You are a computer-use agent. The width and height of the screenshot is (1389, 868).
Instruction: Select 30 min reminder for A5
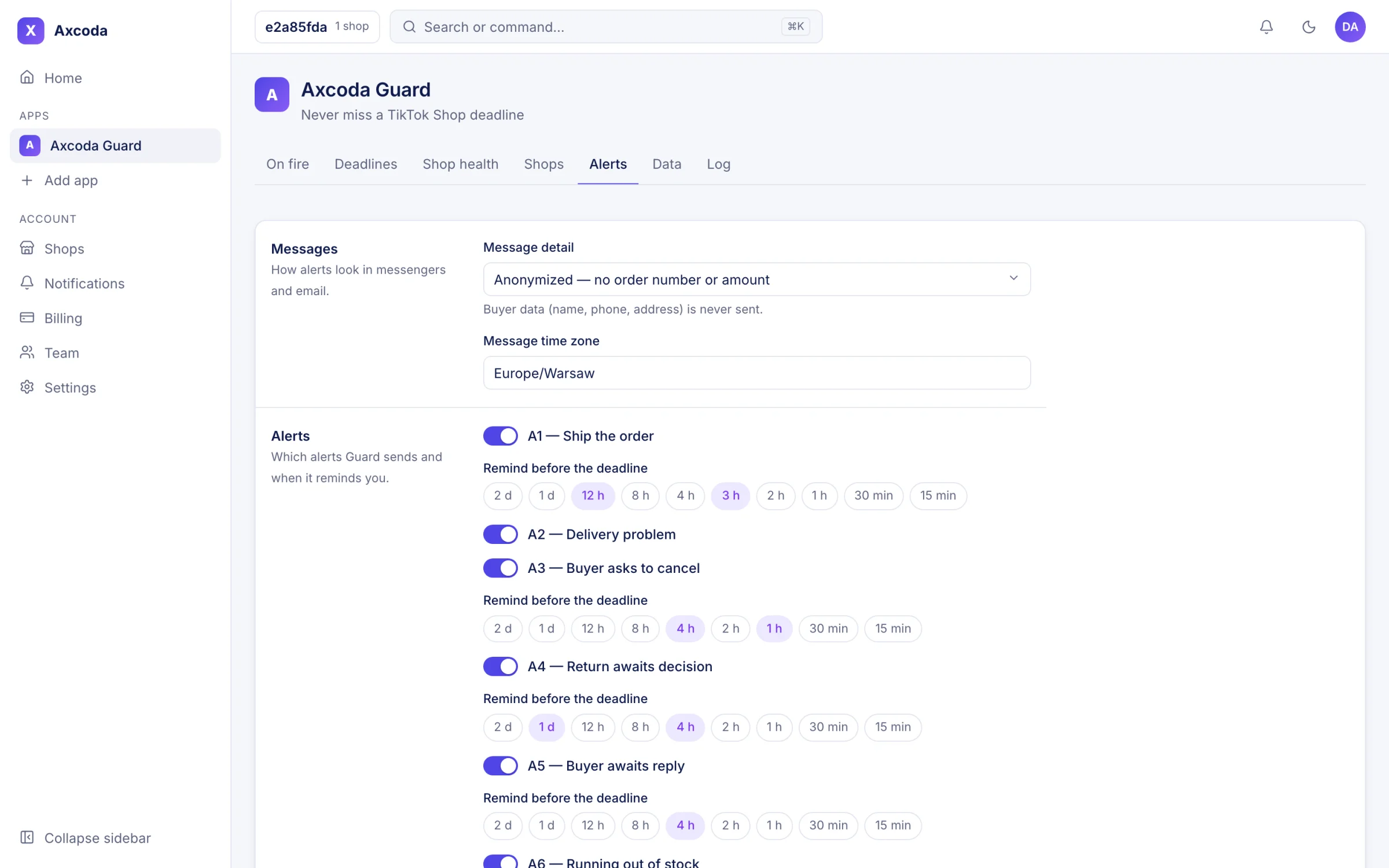click(x=828, y=825)
